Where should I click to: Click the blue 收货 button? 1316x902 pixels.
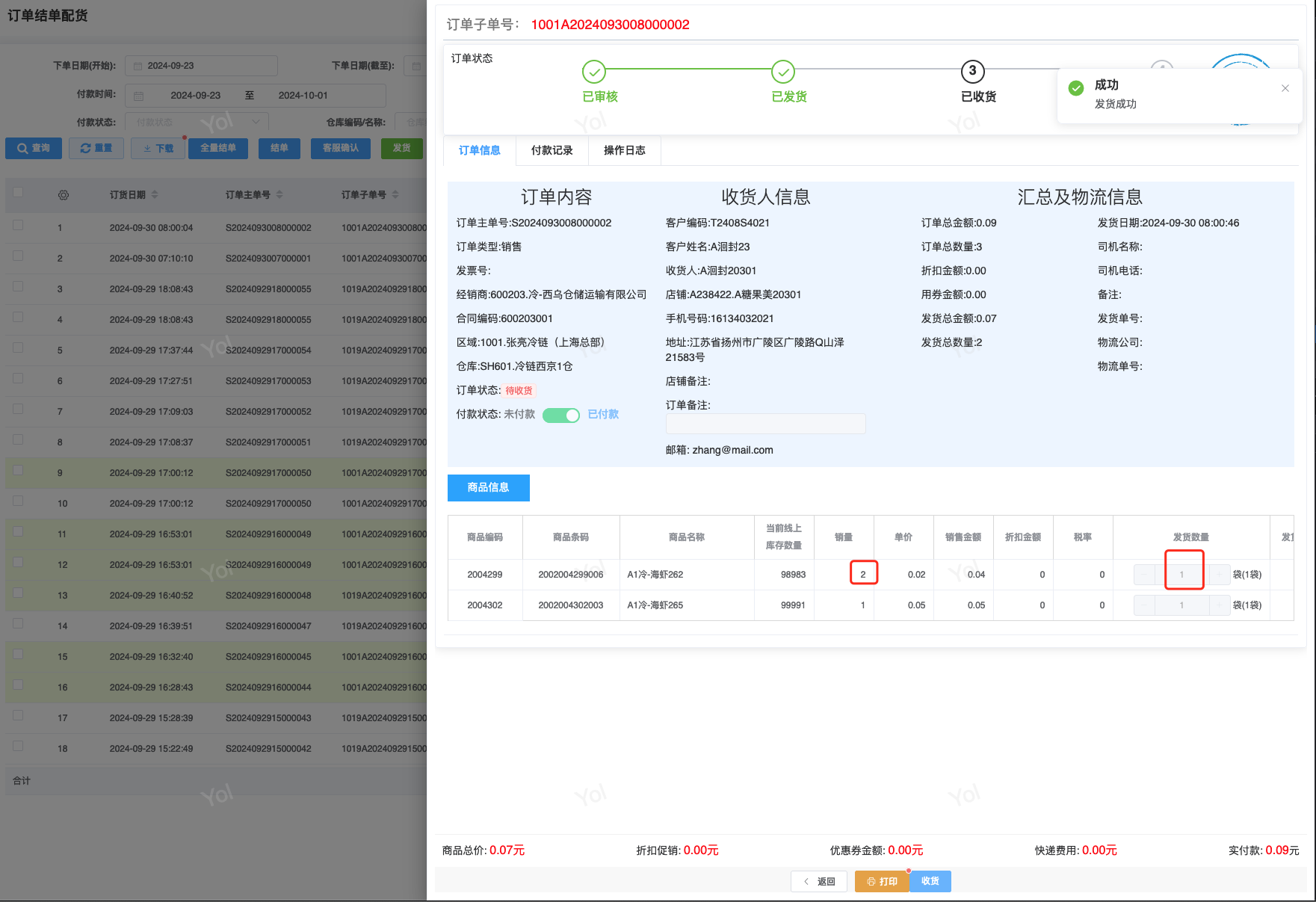click(x=930, y=881)
